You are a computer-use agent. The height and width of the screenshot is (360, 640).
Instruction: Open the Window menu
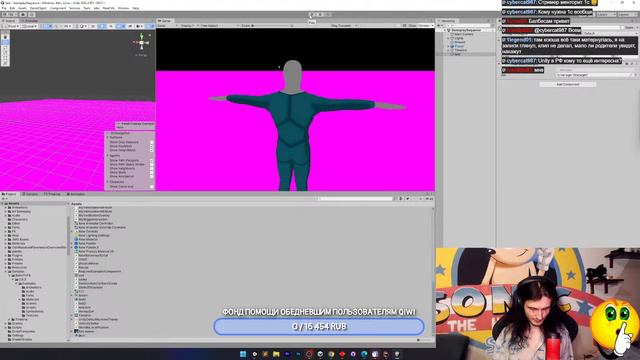[123, 8]
